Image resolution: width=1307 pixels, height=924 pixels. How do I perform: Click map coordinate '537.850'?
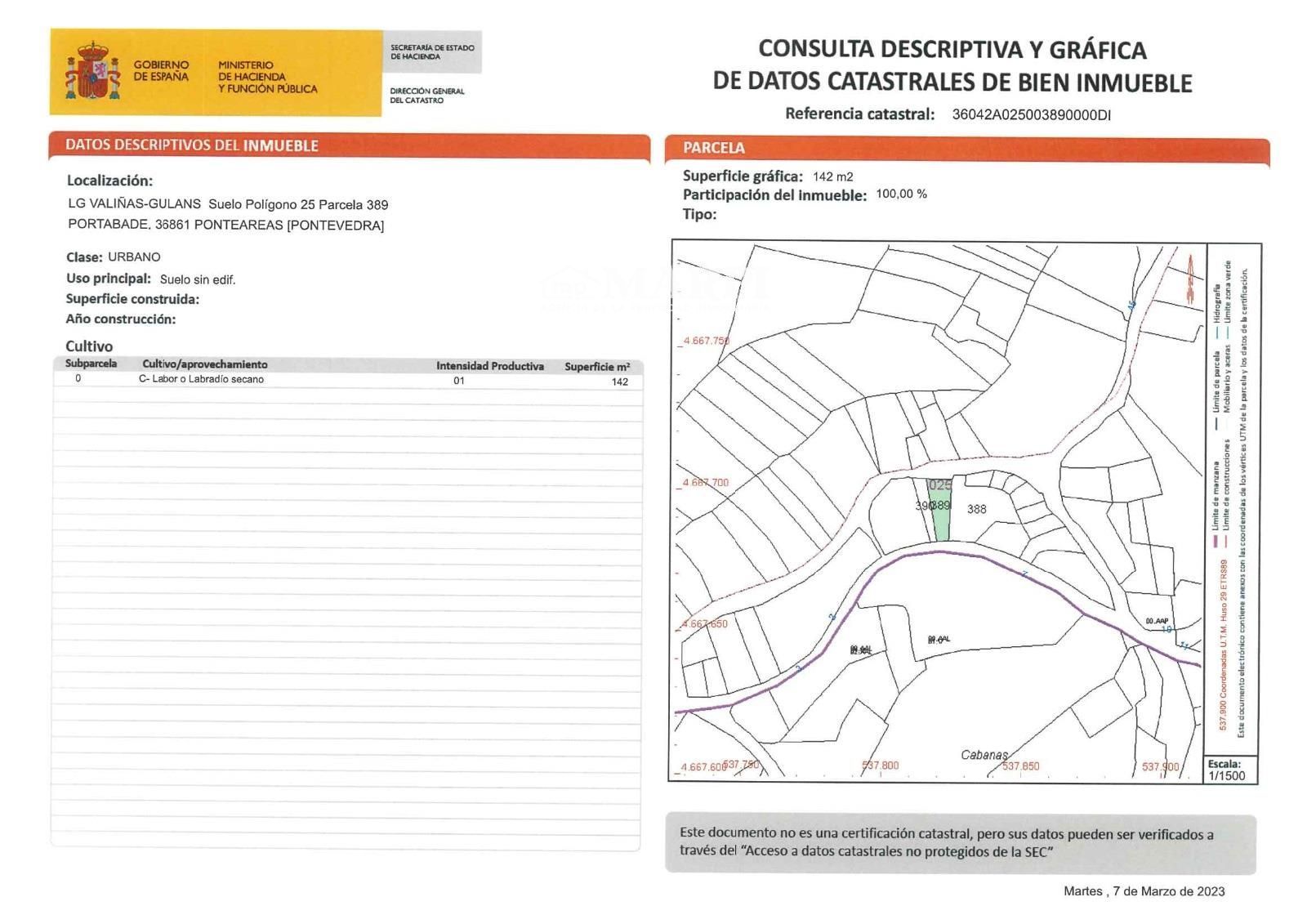click(1021, 766)
